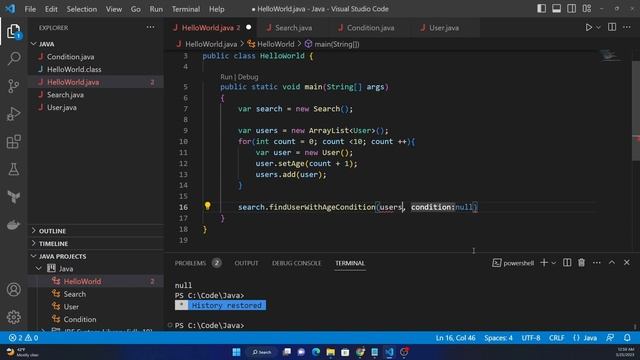Screen dimensions: 640x360
Task: Kill terminal with trash icon
Action: (x=581, y=262)
